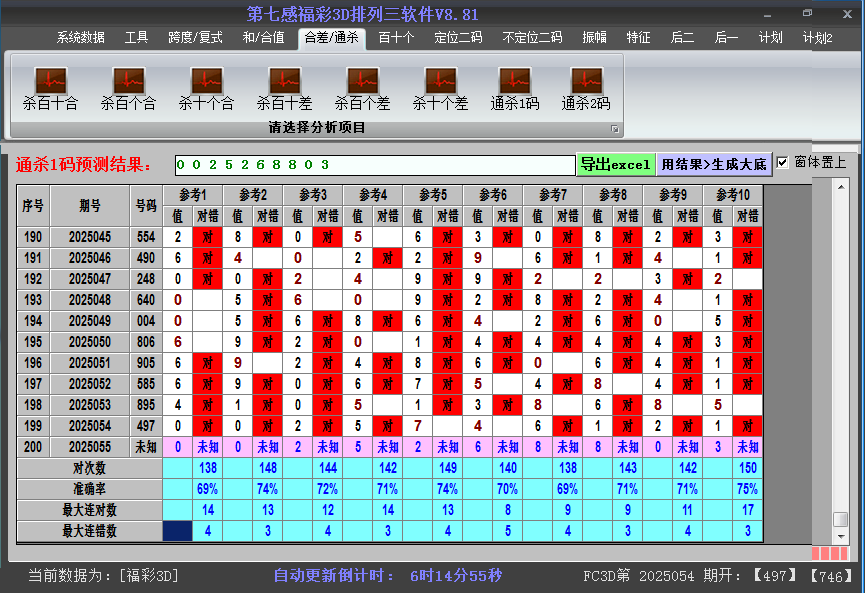Open the 杀十个合 analysis icon
This screenshot has height=593, width=865.
(206, 88)
